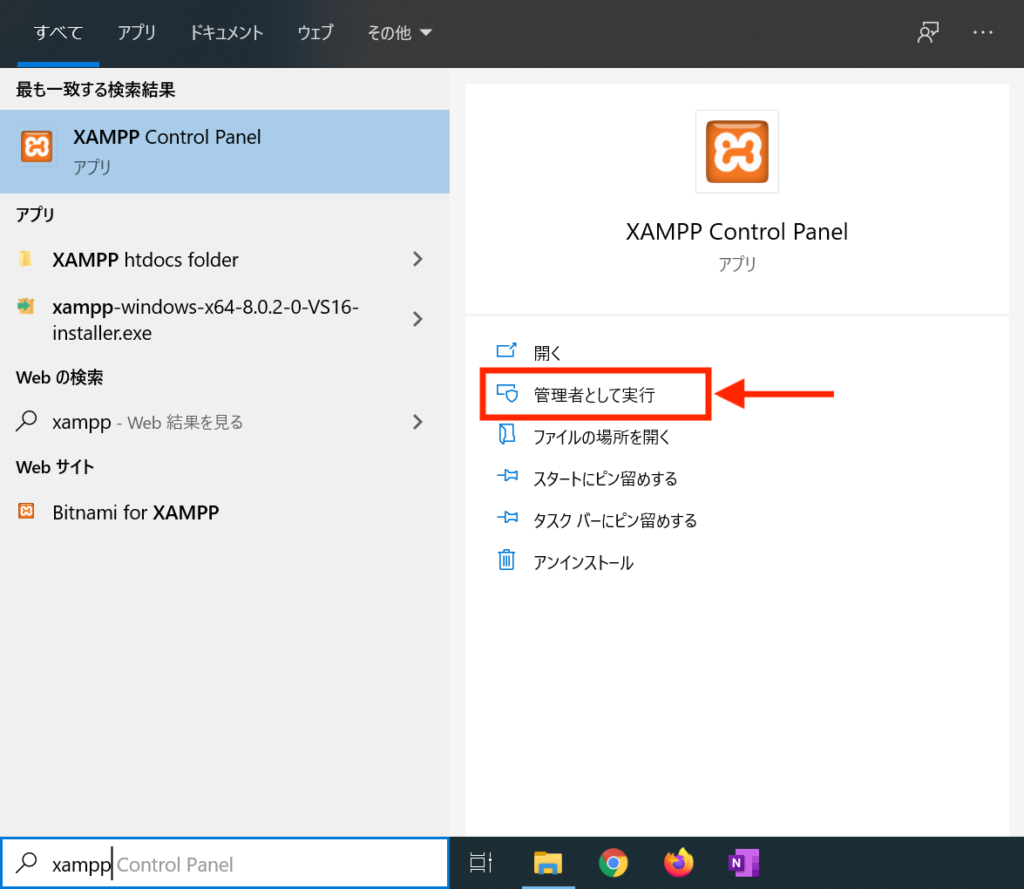Open the その他 filter dropdown
This screenshot has height=889, width=1024.
399,32
